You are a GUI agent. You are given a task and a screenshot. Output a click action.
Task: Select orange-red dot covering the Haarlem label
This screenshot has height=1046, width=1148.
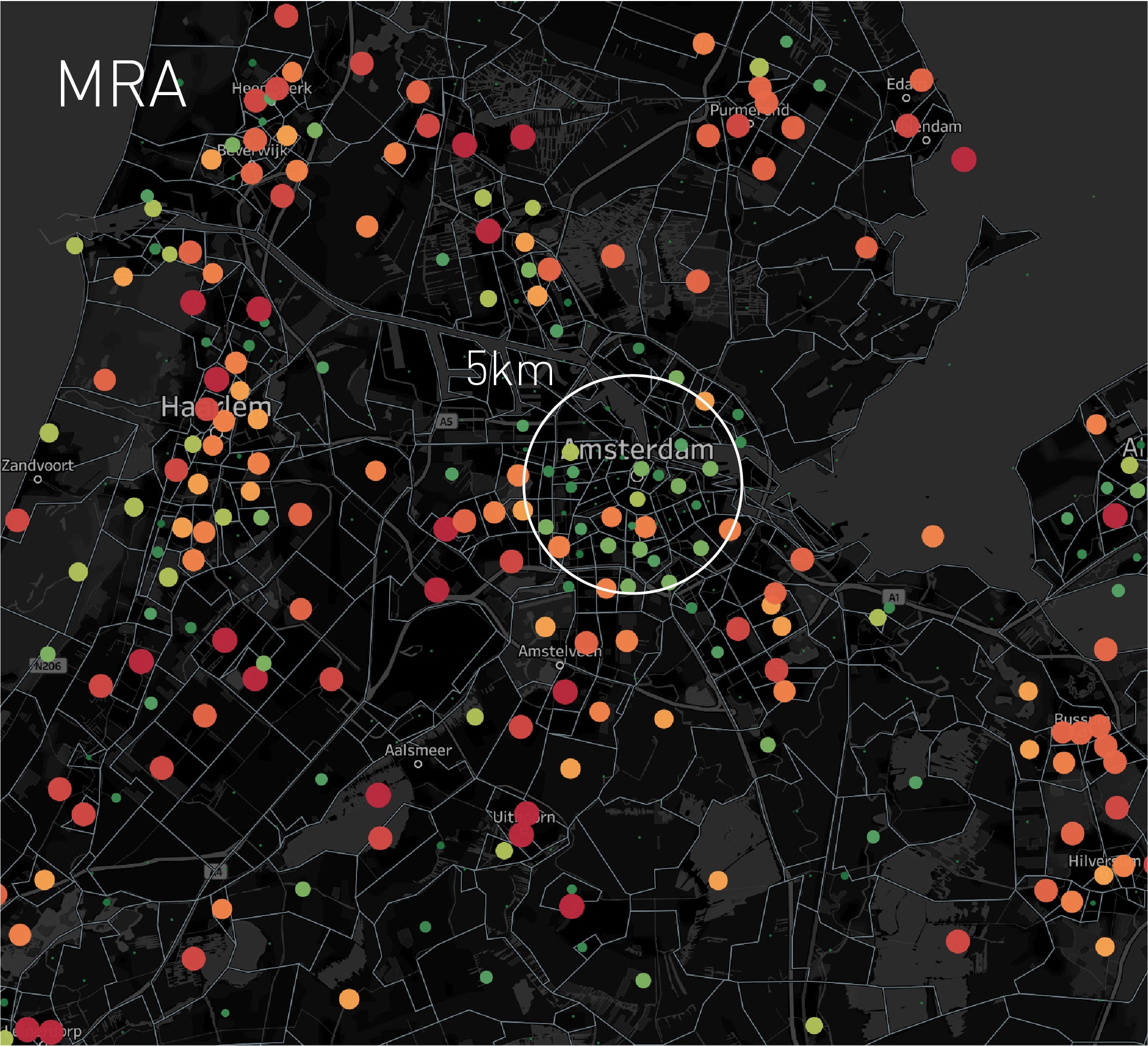pyautogui.click(x=207, y=409)
